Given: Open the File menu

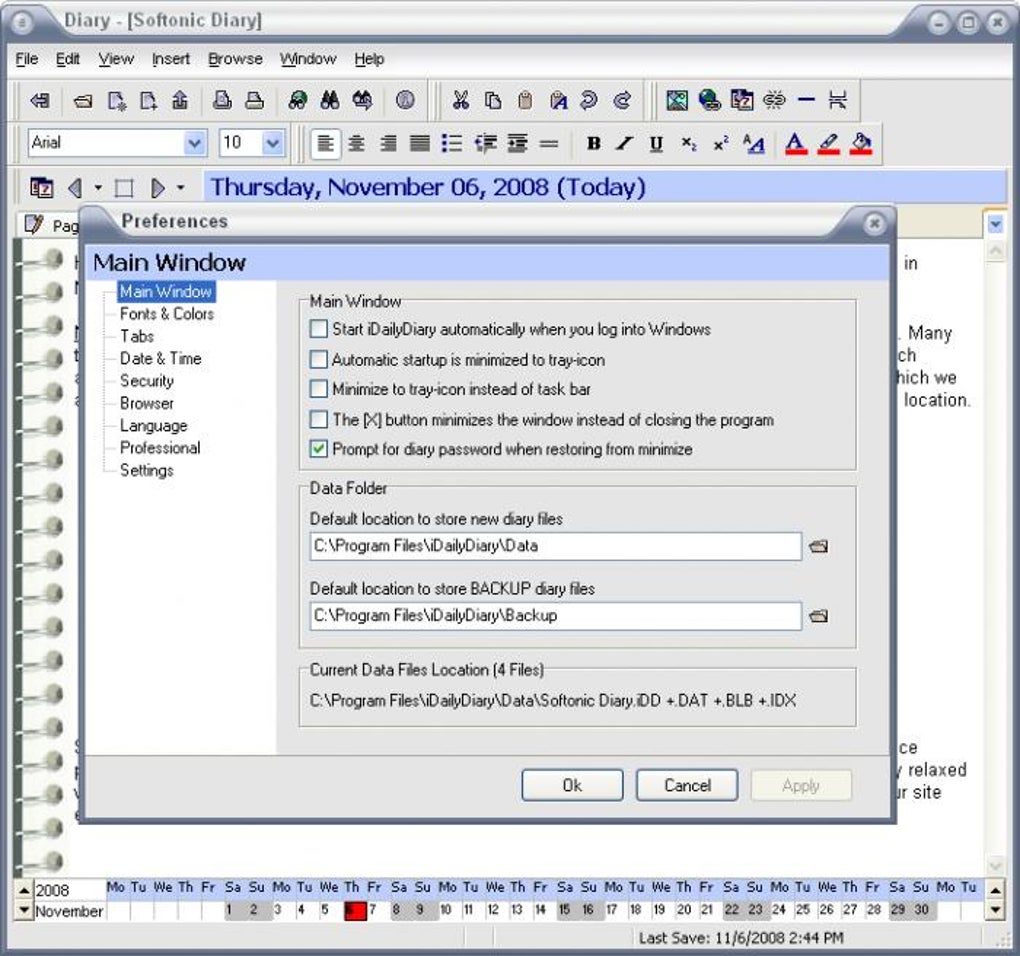Looking at the screenshot, I should click(x=27, y=59).
